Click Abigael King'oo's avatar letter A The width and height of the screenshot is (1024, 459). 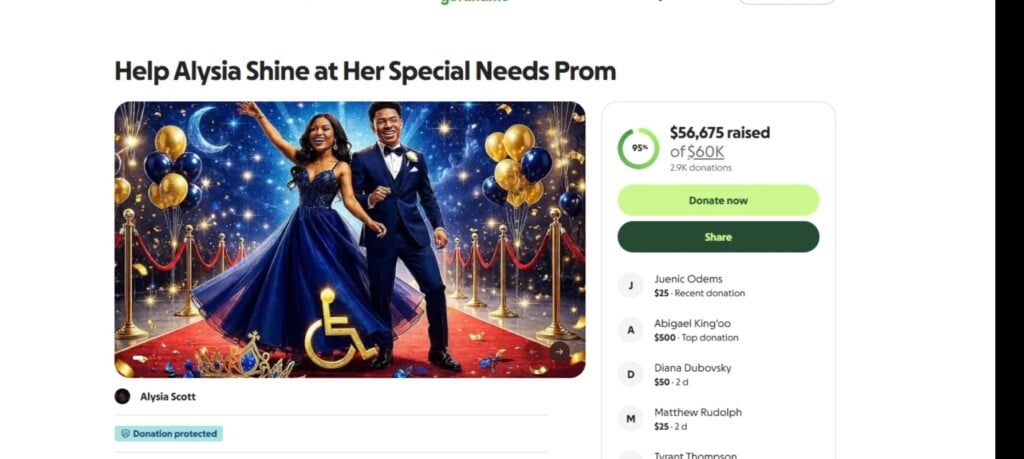click(630, 330)
